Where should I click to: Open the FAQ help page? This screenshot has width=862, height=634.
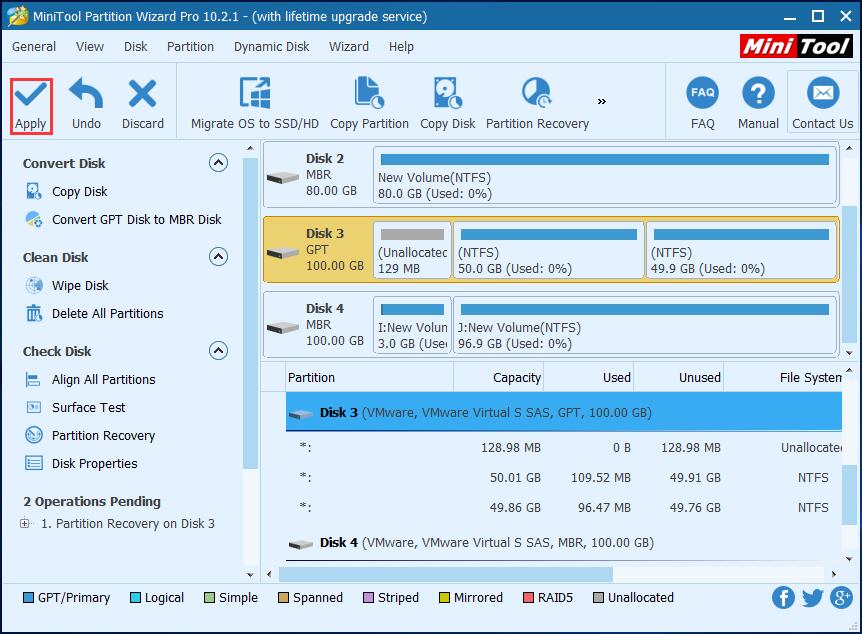[x=702, y=96]
